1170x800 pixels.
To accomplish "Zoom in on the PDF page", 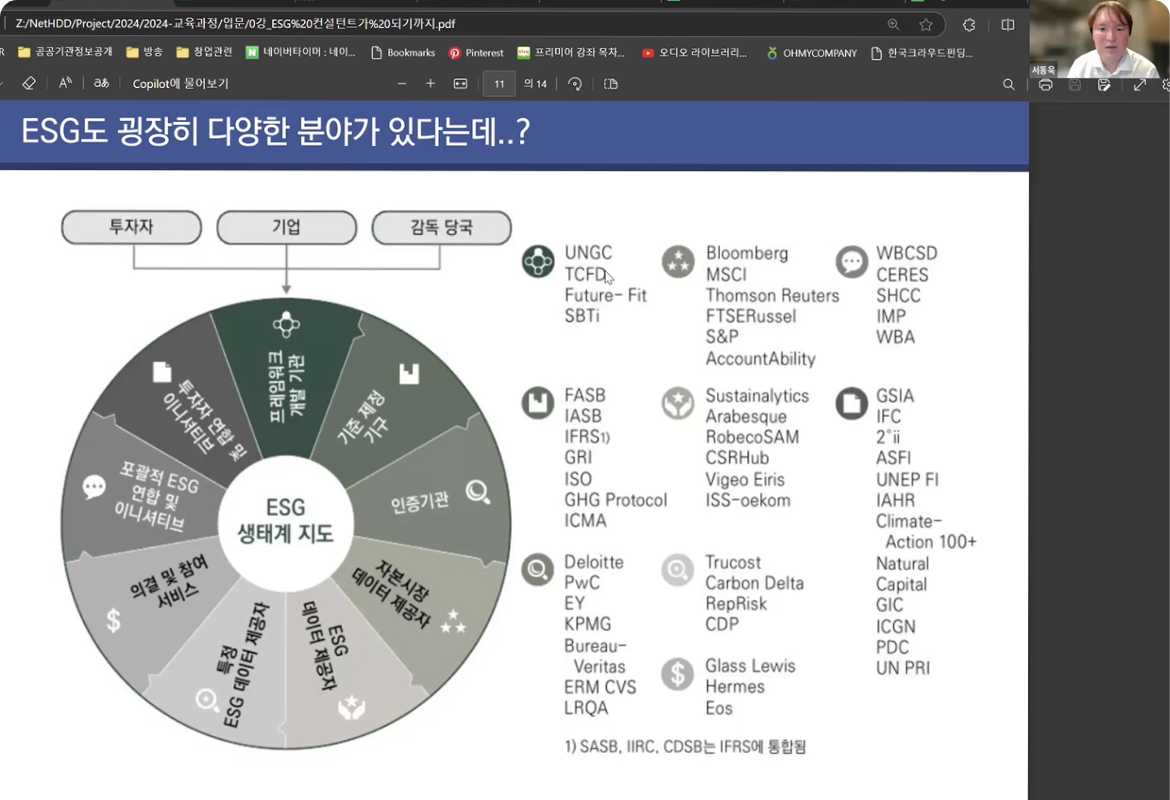I will [x=431, y=84].
